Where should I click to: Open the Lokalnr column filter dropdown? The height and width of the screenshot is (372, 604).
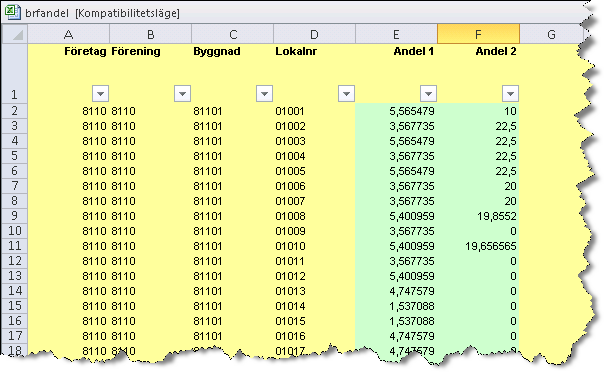[346, 94]
